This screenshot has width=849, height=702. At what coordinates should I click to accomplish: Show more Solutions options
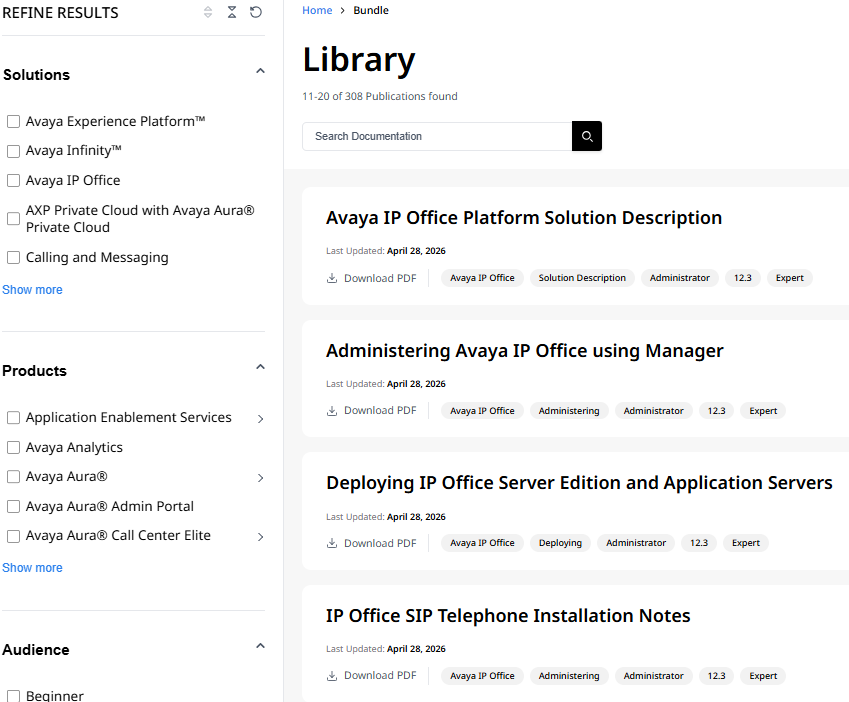pyautogui.click(x=32, y=290)
